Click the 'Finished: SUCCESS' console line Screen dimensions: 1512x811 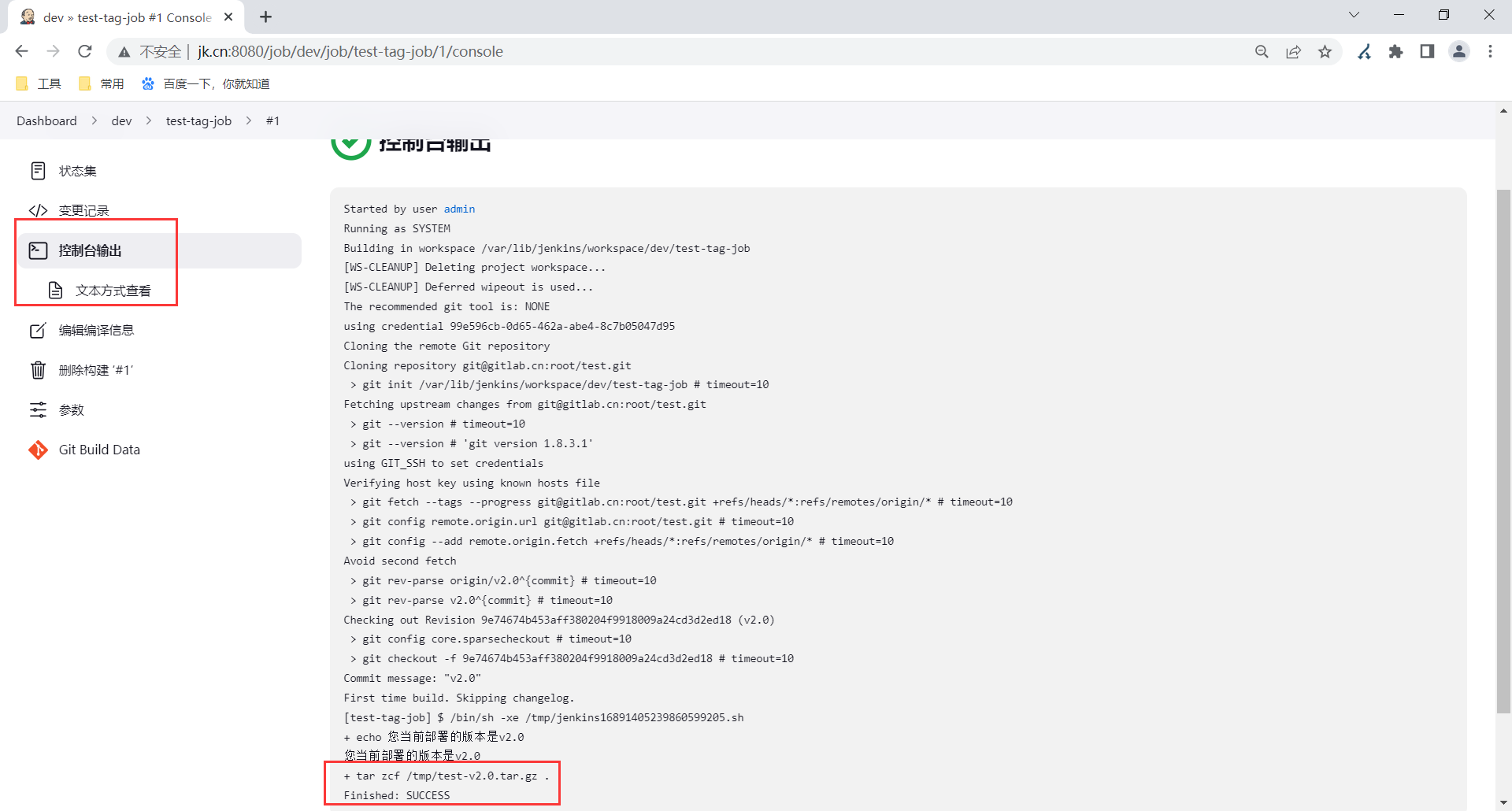pos(397,795)
